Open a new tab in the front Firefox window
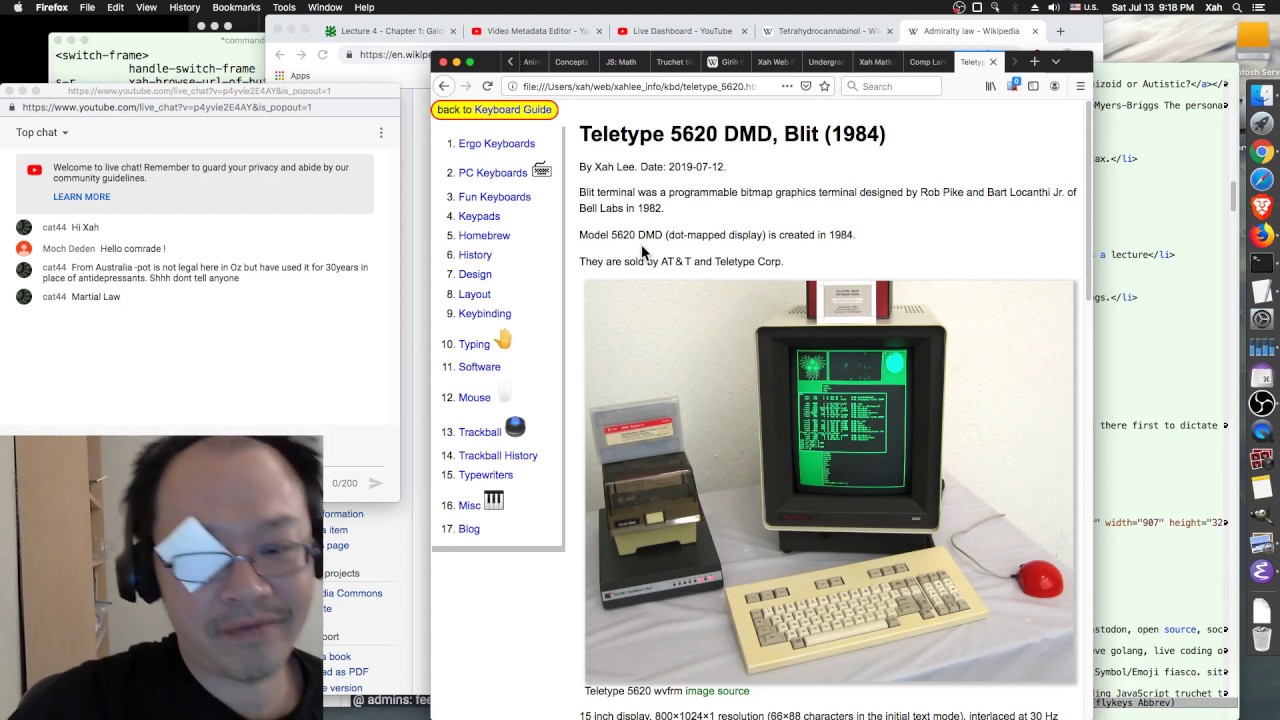 (1034, 62)
